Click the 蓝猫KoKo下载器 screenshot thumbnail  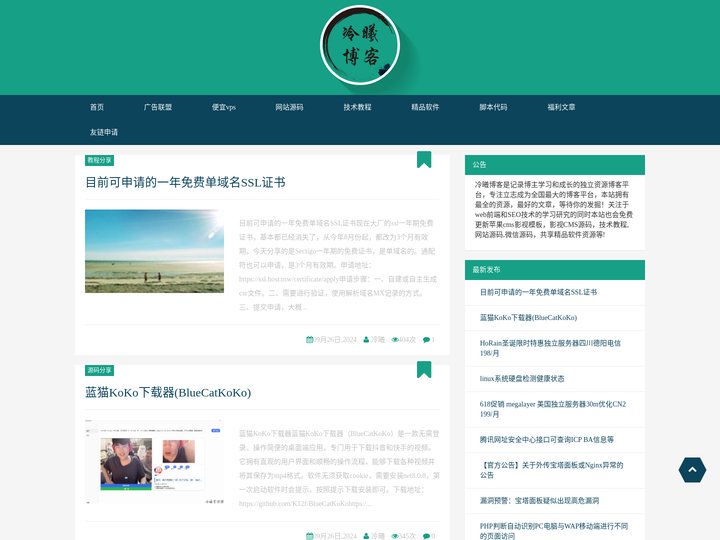click(154, 461)
